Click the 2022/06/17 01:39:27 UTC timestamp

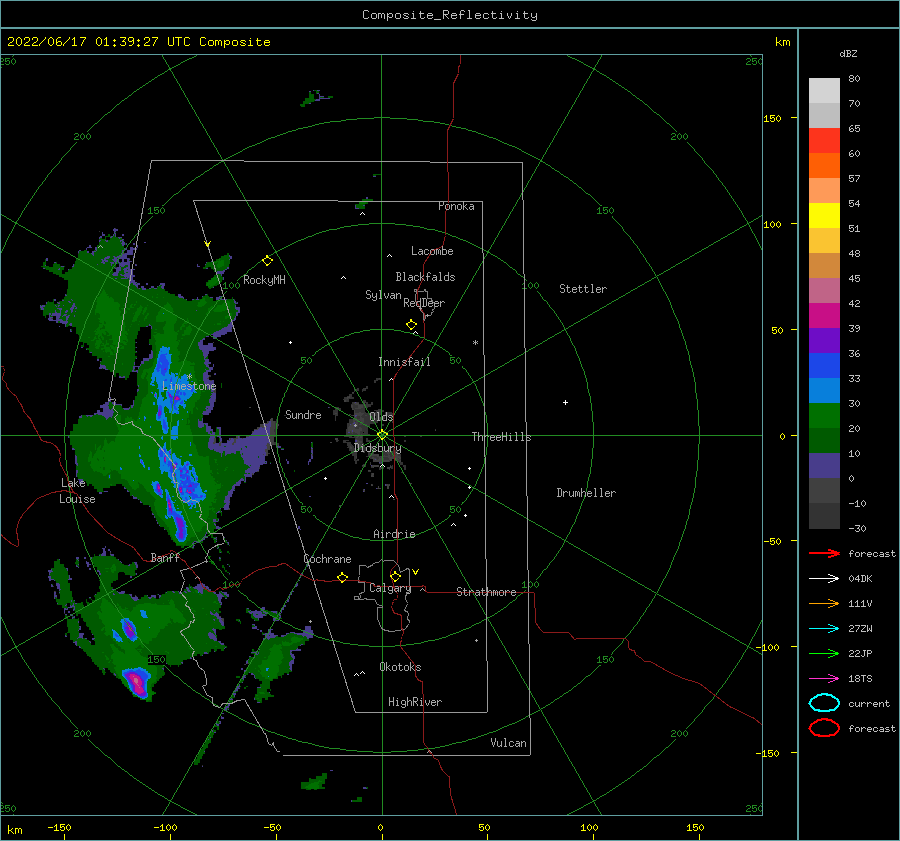coord(138,42)
